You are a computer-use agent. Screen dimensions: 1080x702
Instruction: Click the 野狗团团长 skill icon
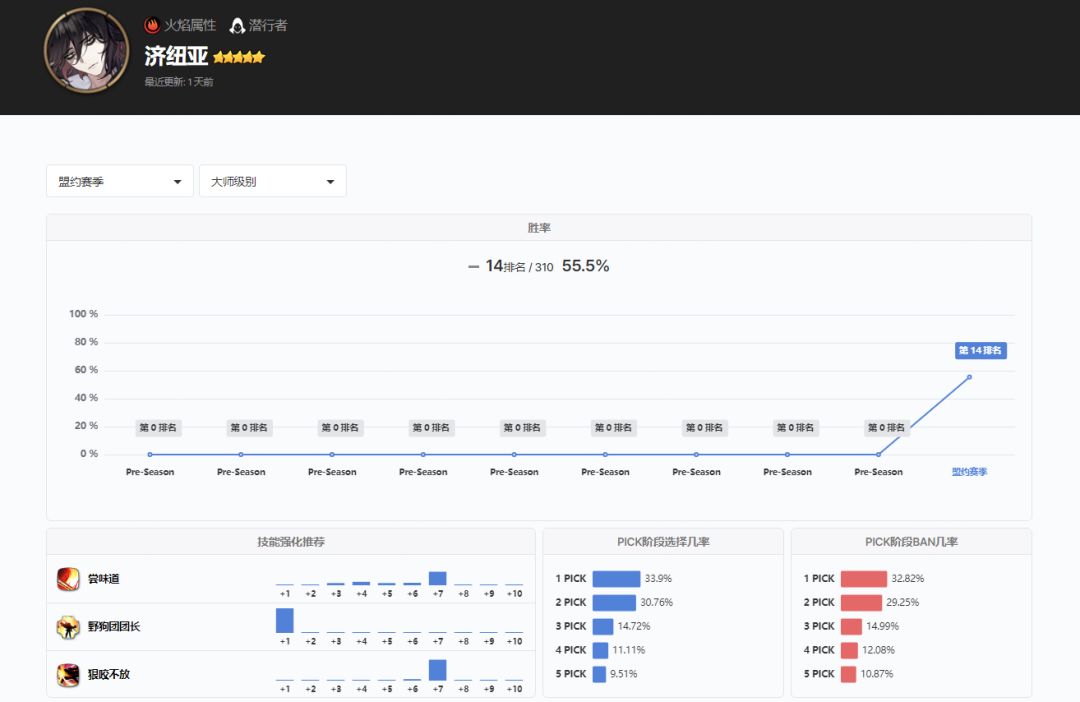coord(68,627)
